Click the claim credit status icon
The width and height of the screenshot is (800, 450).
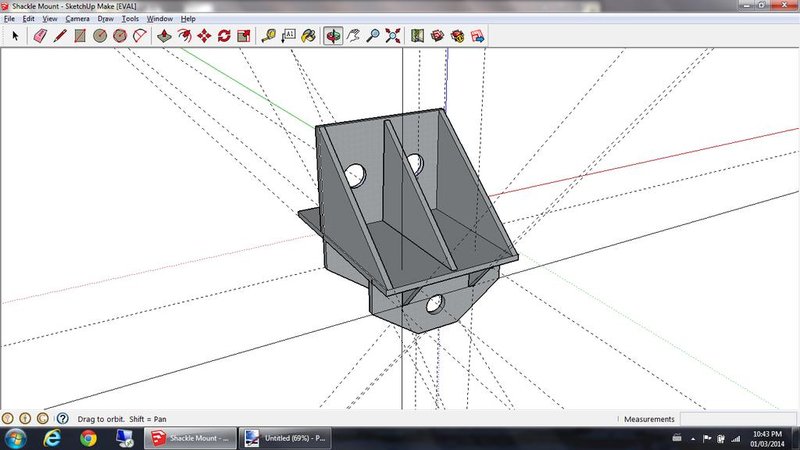point(43,418)
